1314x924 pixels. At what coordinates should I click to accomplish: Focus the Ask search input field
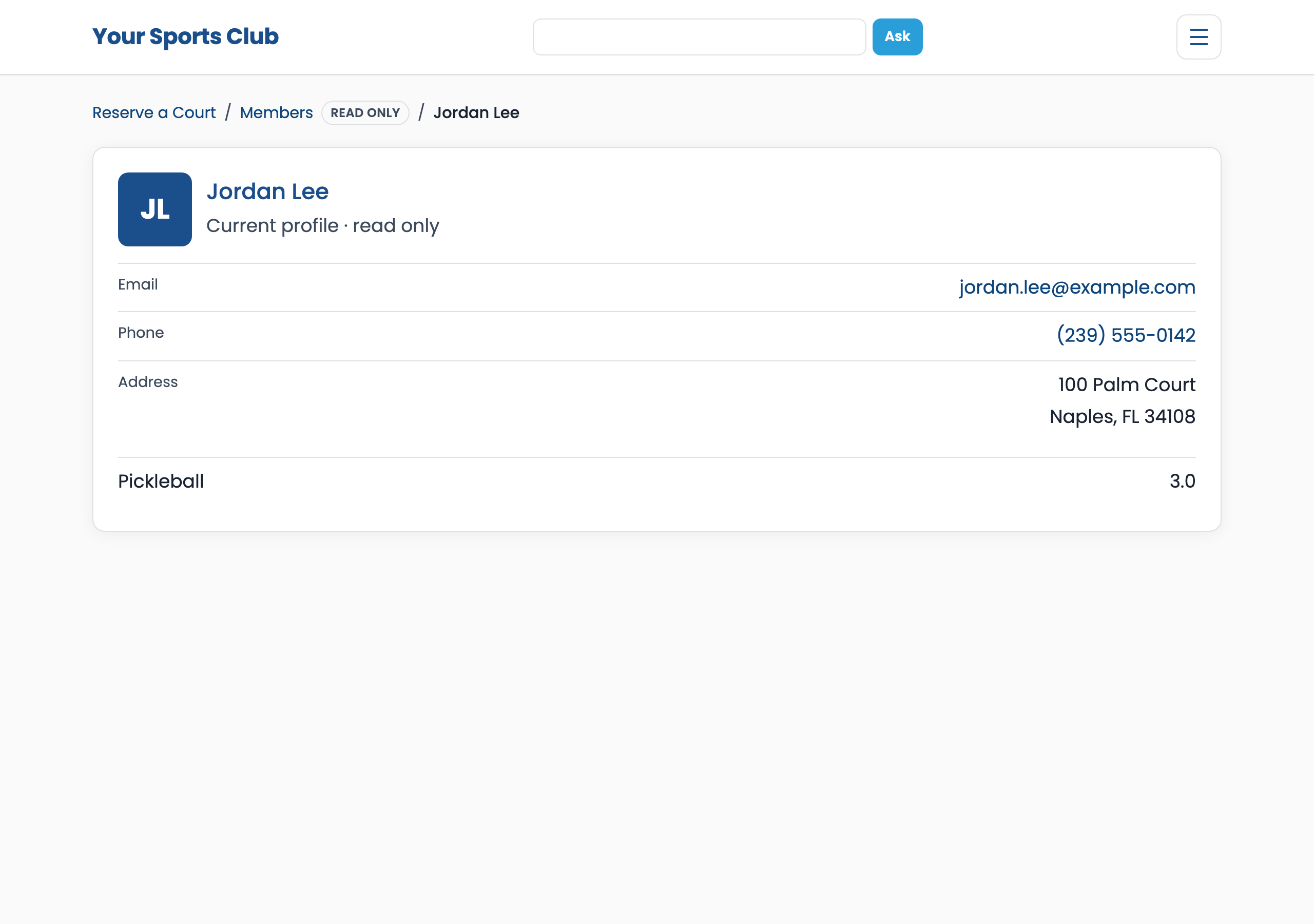(x=699, y=36)
